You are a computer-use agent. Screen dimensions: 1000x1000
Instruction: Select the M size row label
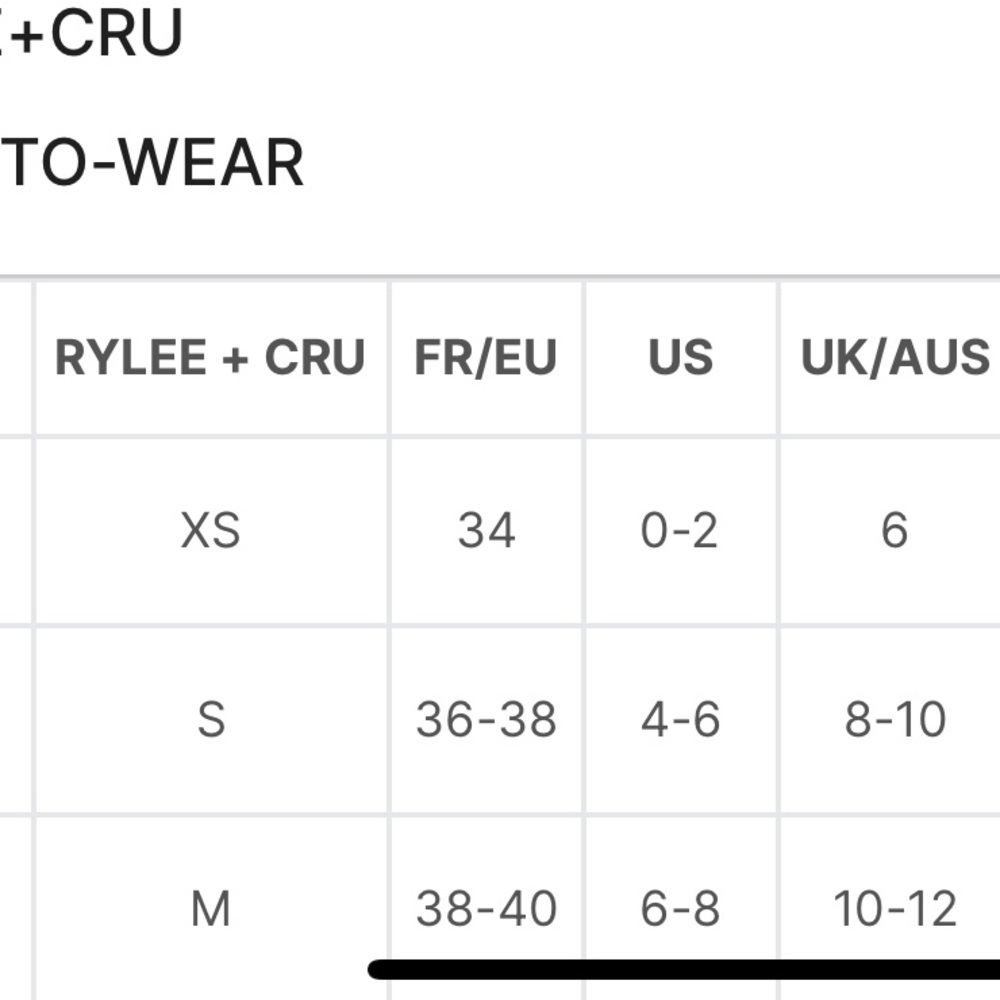pyautogui.click(x=210, y=908)
